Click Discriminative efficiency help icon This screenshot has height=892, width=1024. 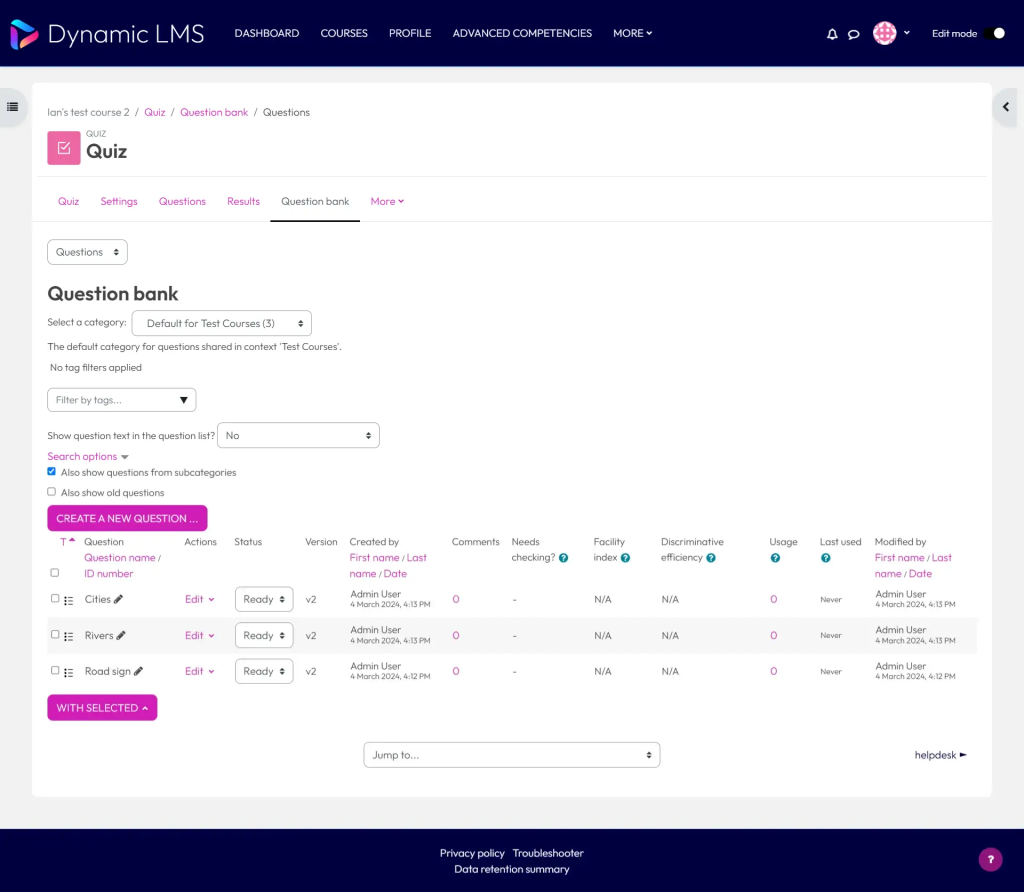click(711, 558)
